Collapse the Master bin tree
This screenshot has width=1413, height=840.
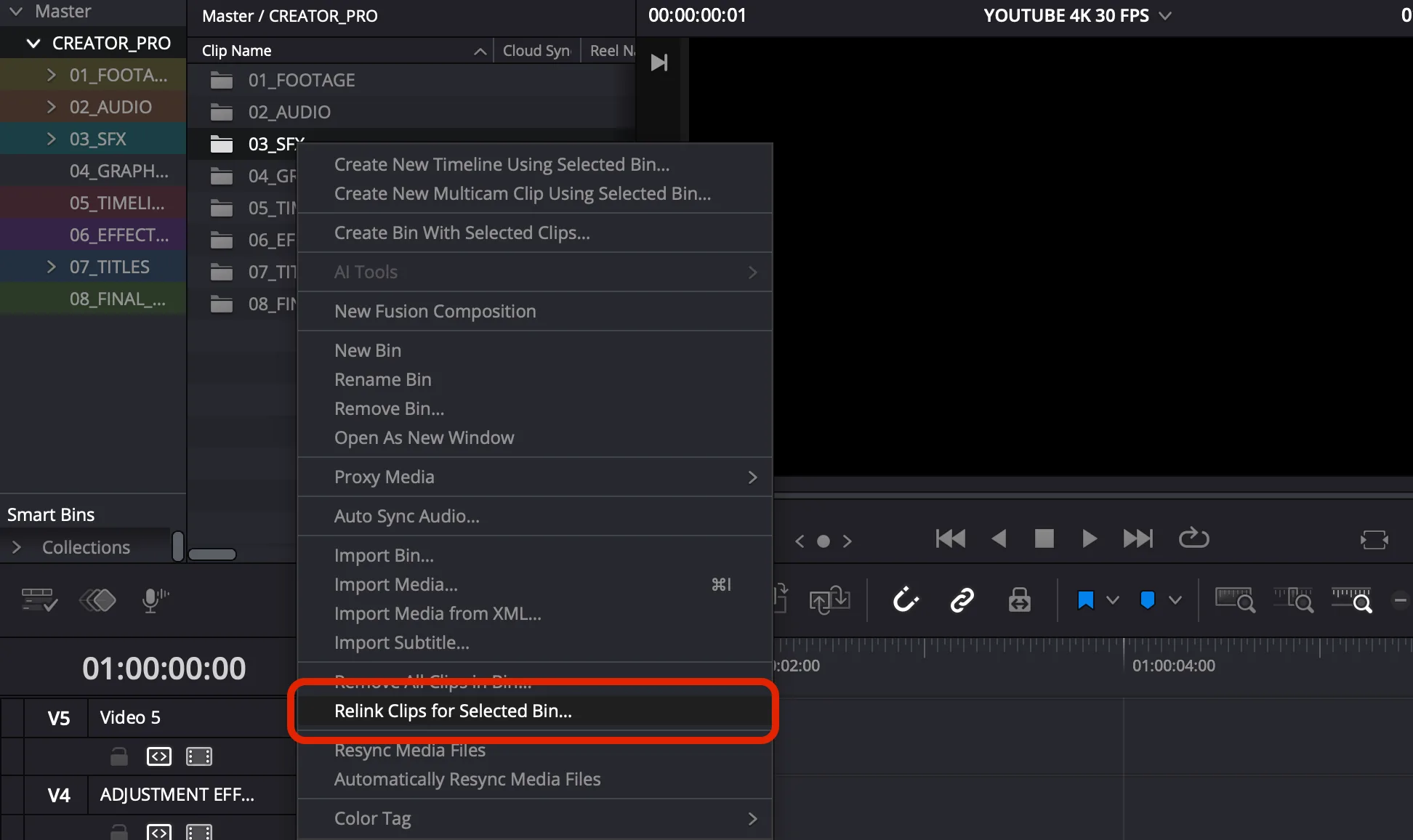pos(16,11)
